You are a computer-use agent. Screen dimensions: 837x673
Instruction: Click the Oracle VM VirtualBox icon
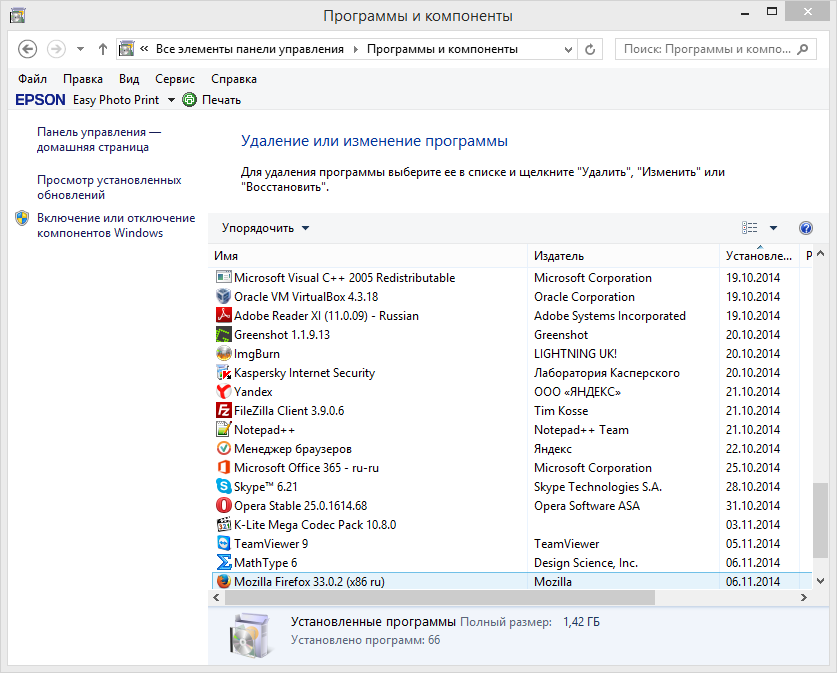pos(224,297)
